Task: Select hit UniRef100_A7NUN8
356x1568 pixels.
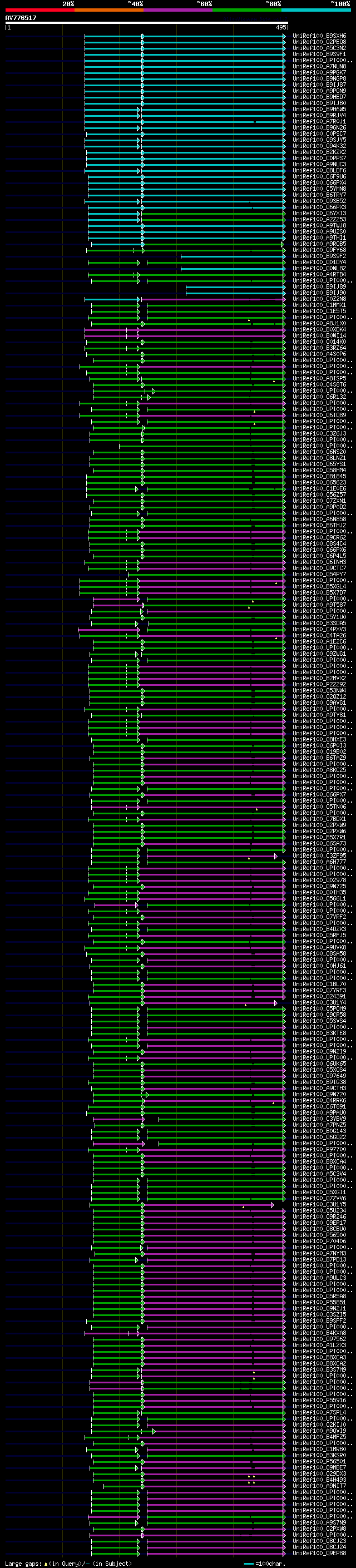Action: pos(319,66)
